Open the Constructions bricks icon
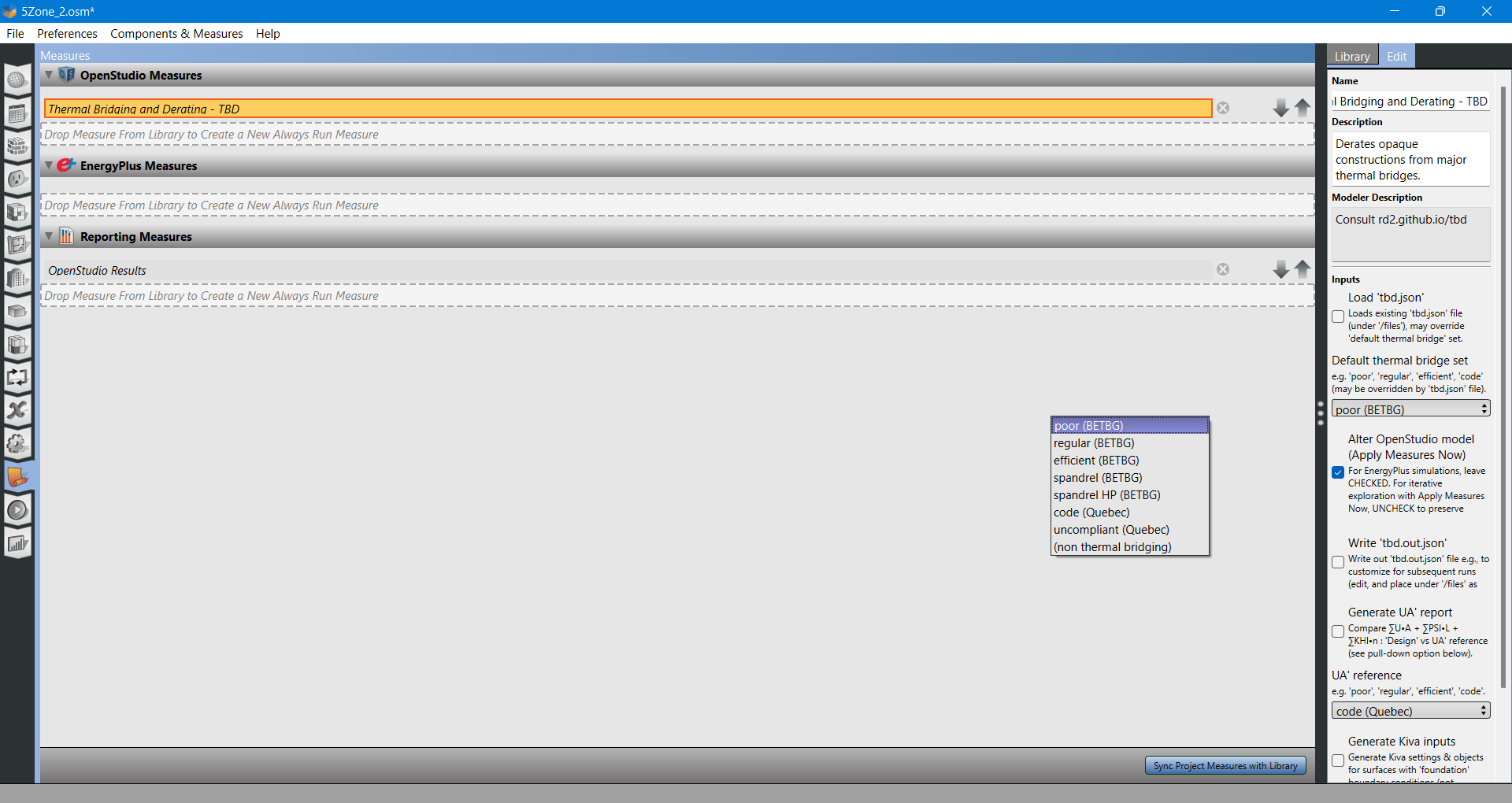Viewport: 1512px width, 803px height. pos(17,146)
